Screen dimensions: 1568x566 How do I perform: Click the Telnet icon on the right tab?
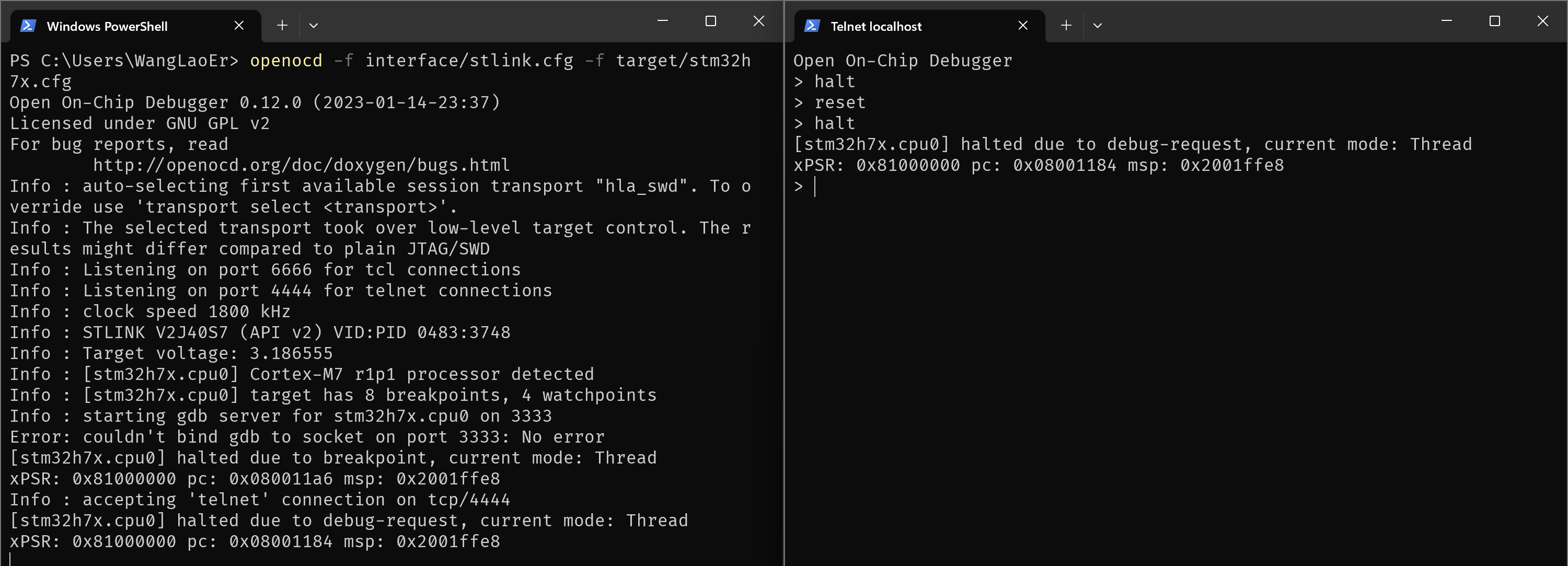811,26
